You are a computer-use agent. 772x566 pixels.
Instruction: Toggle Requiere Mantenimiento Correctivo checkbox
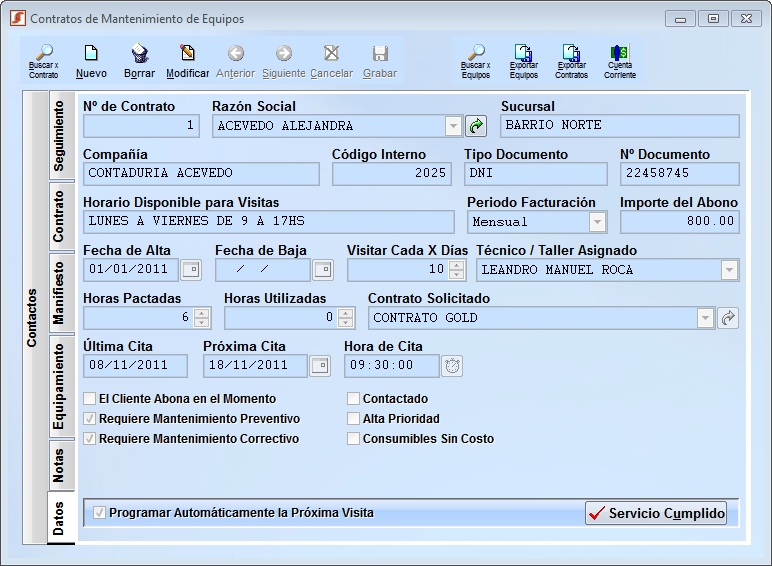[90, 439]
